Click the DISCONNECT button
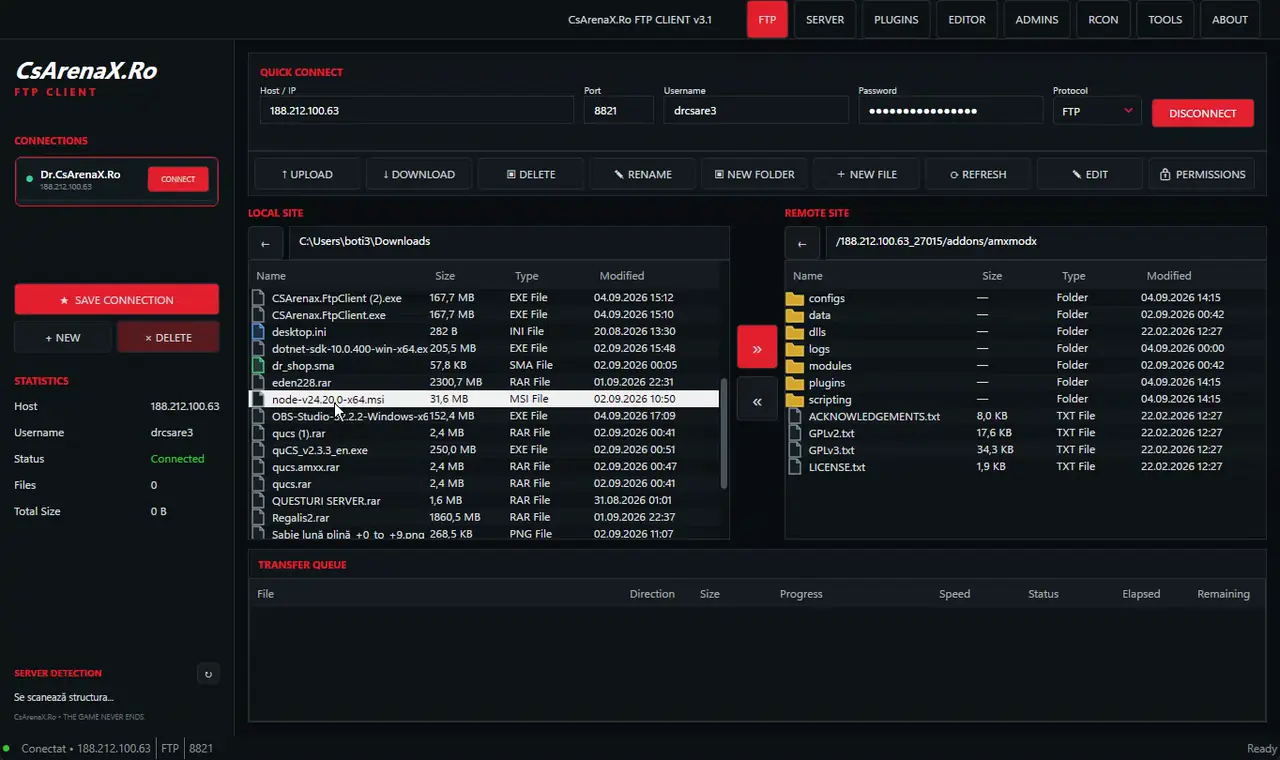 coord(1203,113)
